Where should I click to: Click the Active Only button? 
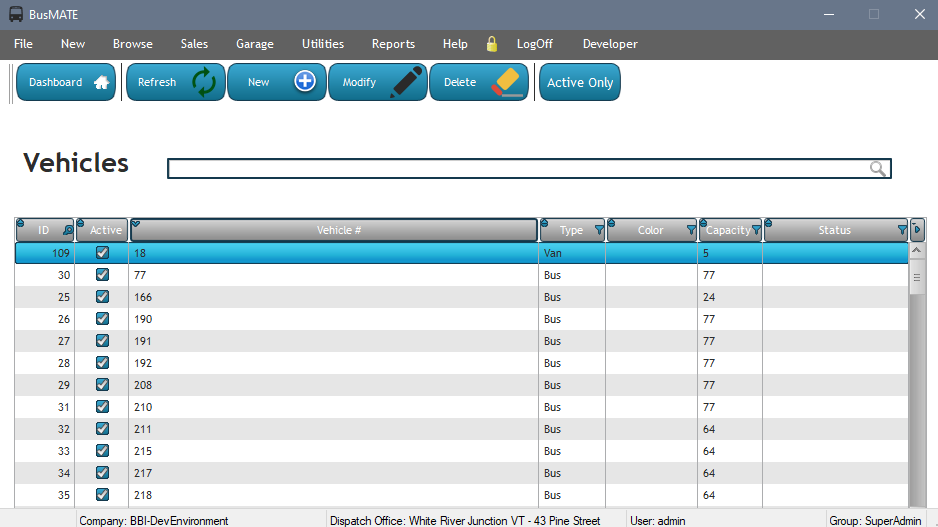(580, 83)
